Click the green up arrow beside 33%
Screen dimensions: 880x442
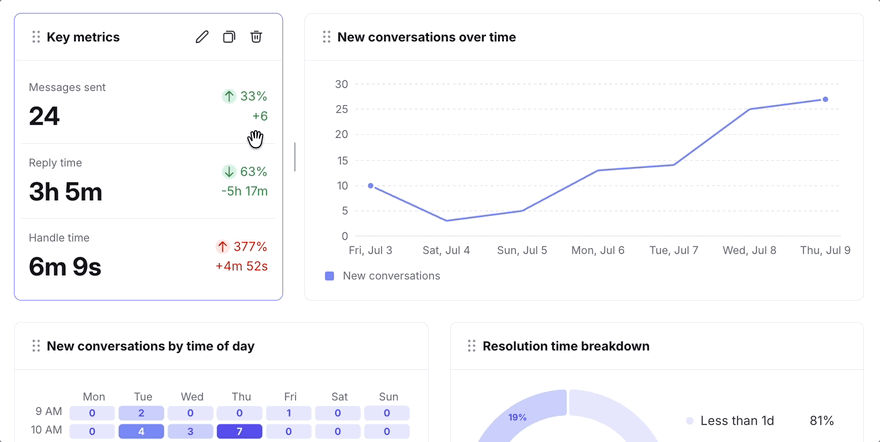pos(228,96)
